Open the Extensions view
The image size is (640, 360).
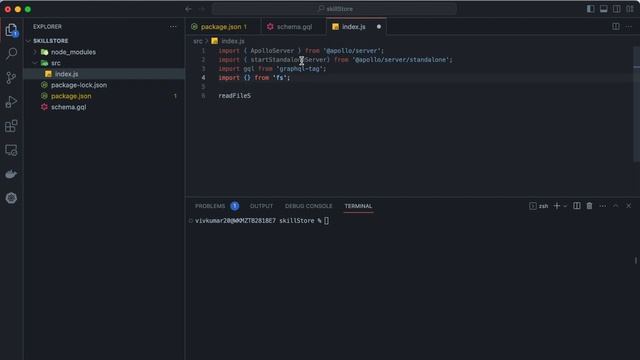pos(11,126)
